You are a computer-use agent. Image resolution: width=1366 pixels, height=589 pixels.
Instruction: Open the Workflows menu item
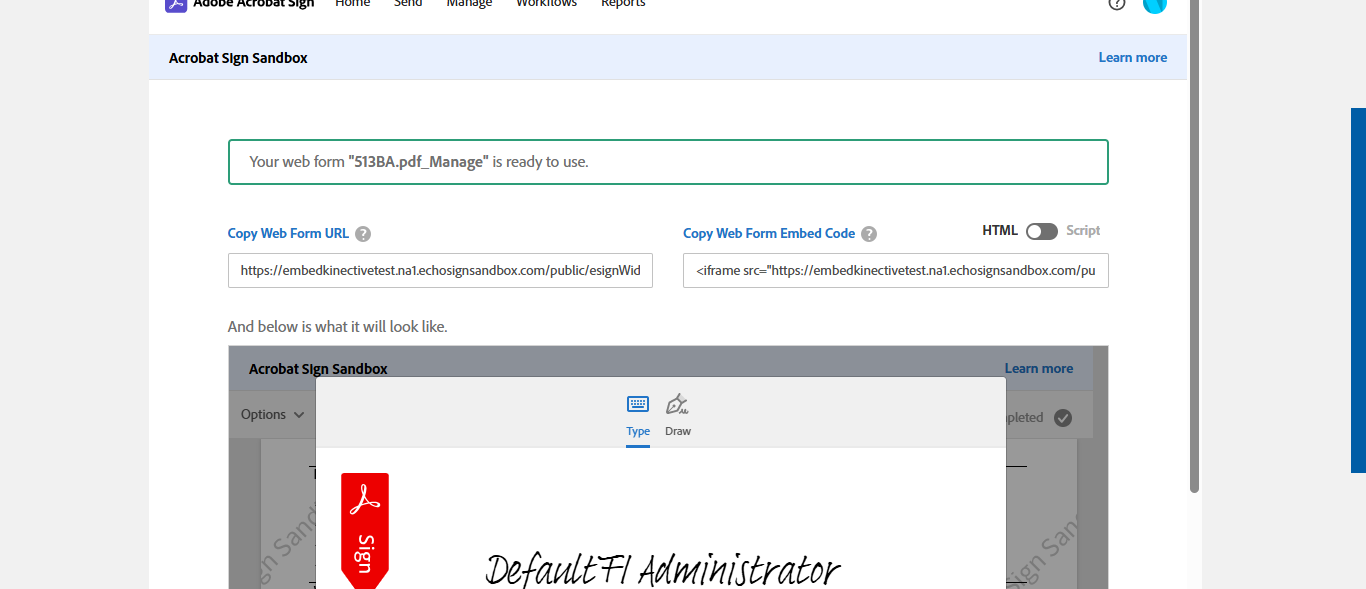coord(546,4)
